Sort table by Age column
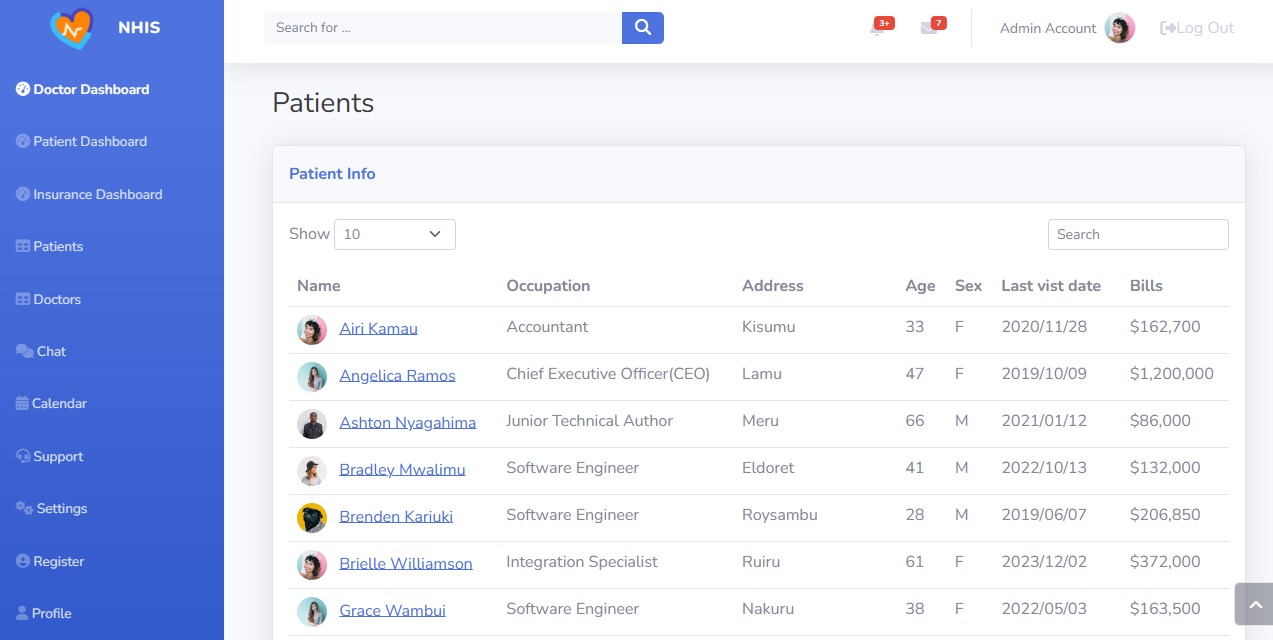1273x640 pixels. pos(920,286)
